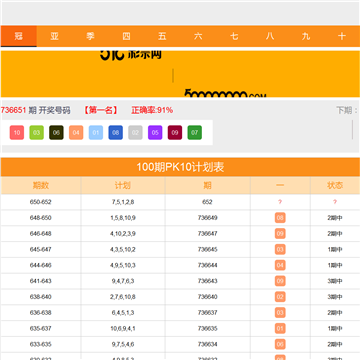Click the dark olive 06 ball
The height and width of the screenshot is (360, 360).
pos(56,132)
